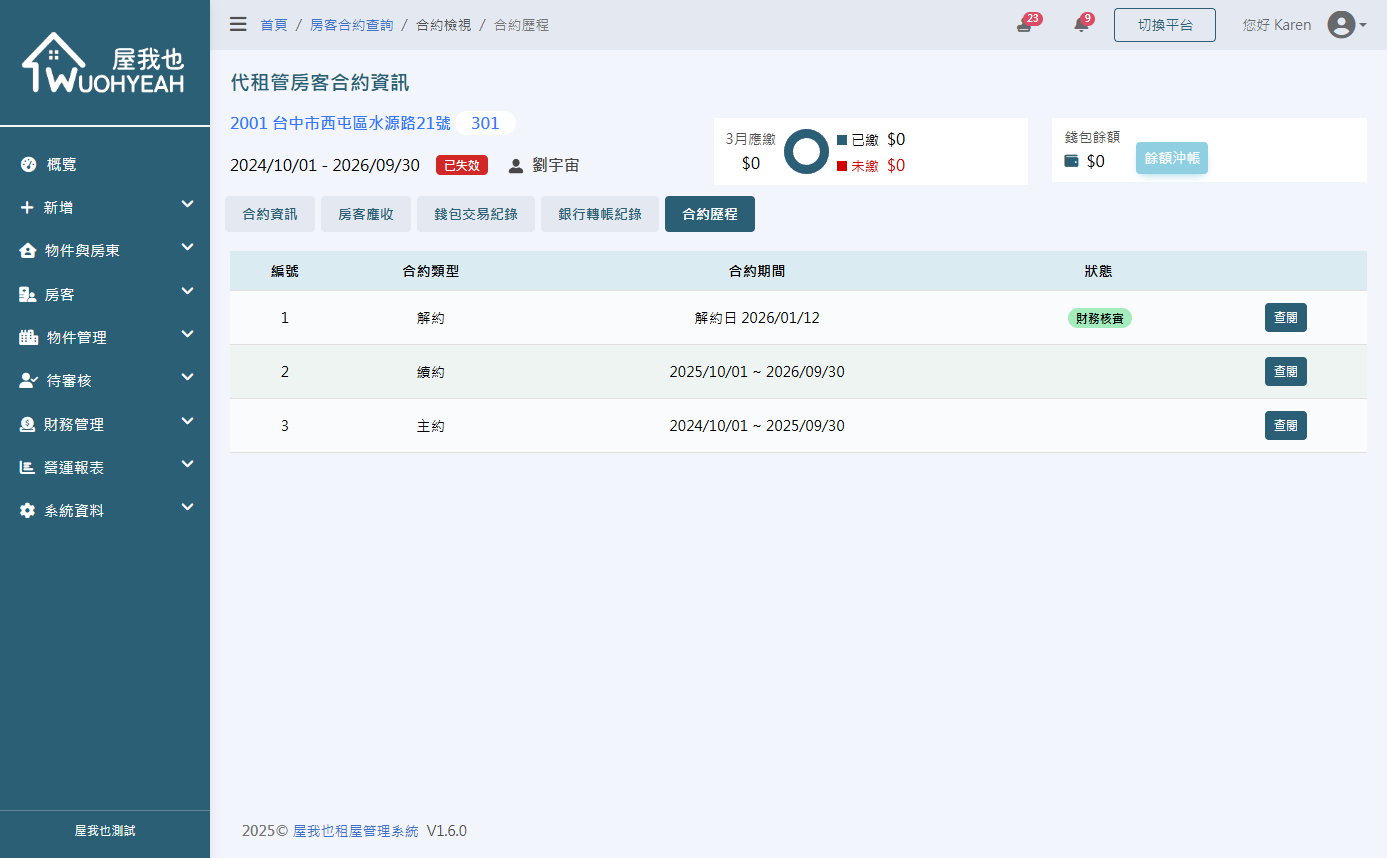This screenshot has width=1387, height=858.
Task: Open the user avatar dropdown menu
Action: (1343, 24)
